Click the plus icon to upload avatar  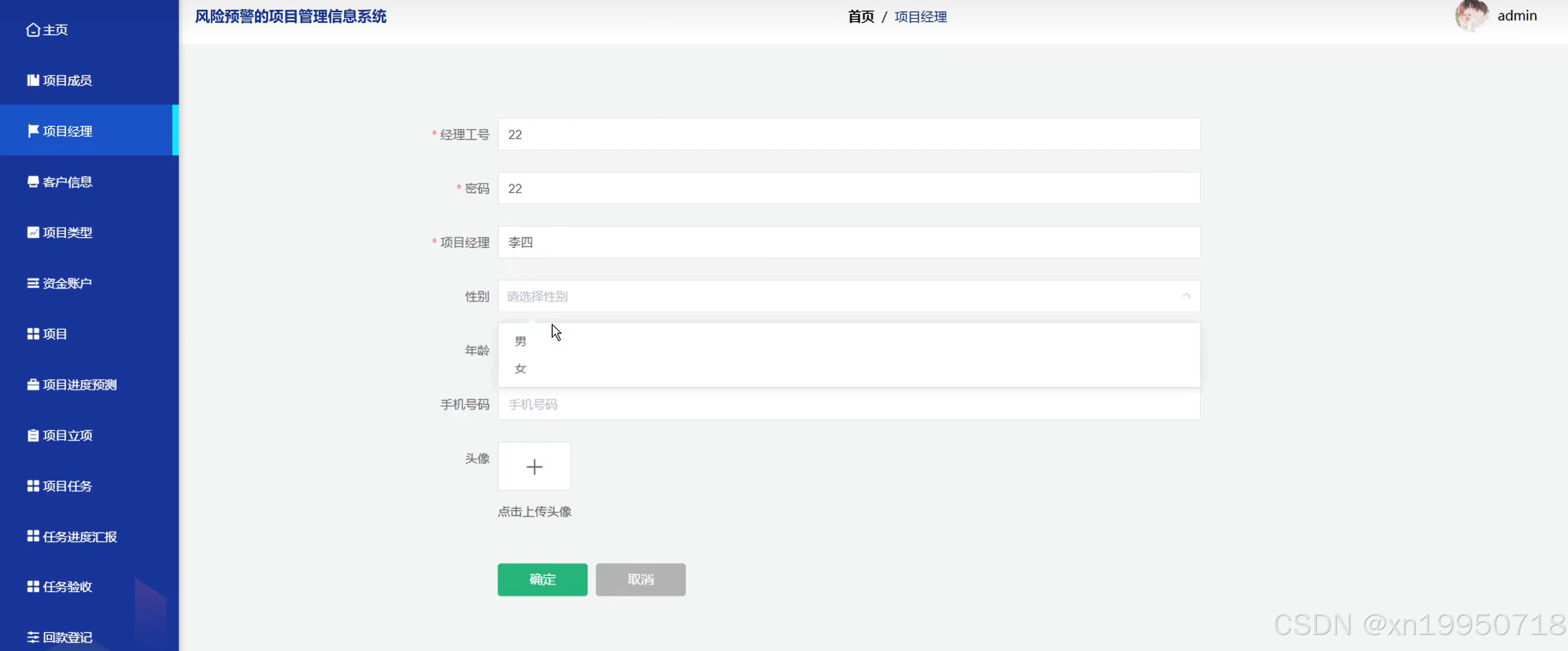click(x=534, y=467)
